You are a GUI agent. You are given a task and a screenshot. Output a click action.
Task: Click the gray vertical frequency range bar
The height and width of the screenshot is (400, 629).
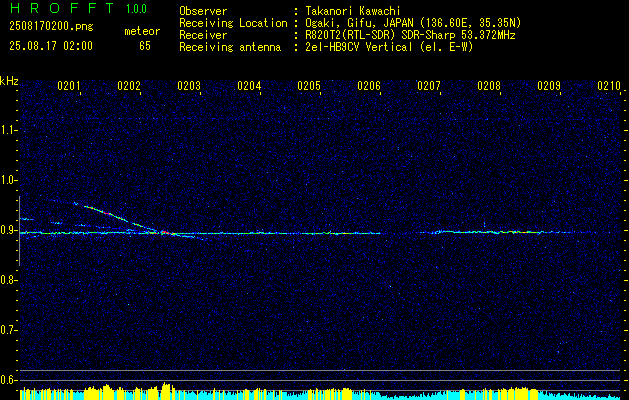pyautogui.click(x=19, y=231)
